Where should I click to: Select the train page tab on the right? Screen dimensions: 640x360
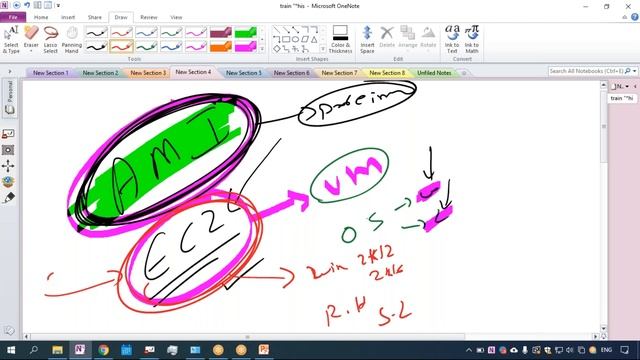pos(622,98)
